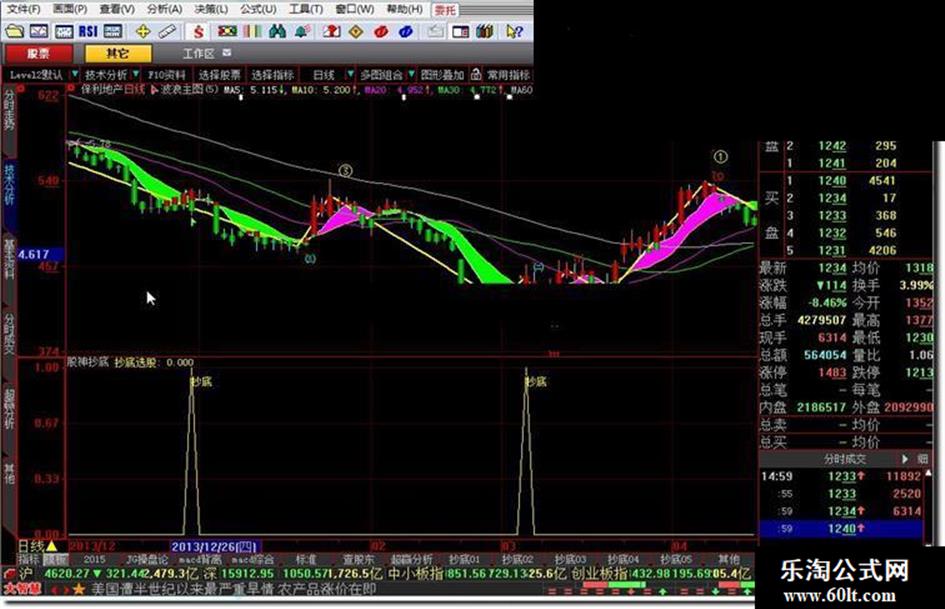Image resolution: width=945 pixels, height=609 pixels.
Task: Click the RSI indicator toolbar icon
Action: (88, 31)
